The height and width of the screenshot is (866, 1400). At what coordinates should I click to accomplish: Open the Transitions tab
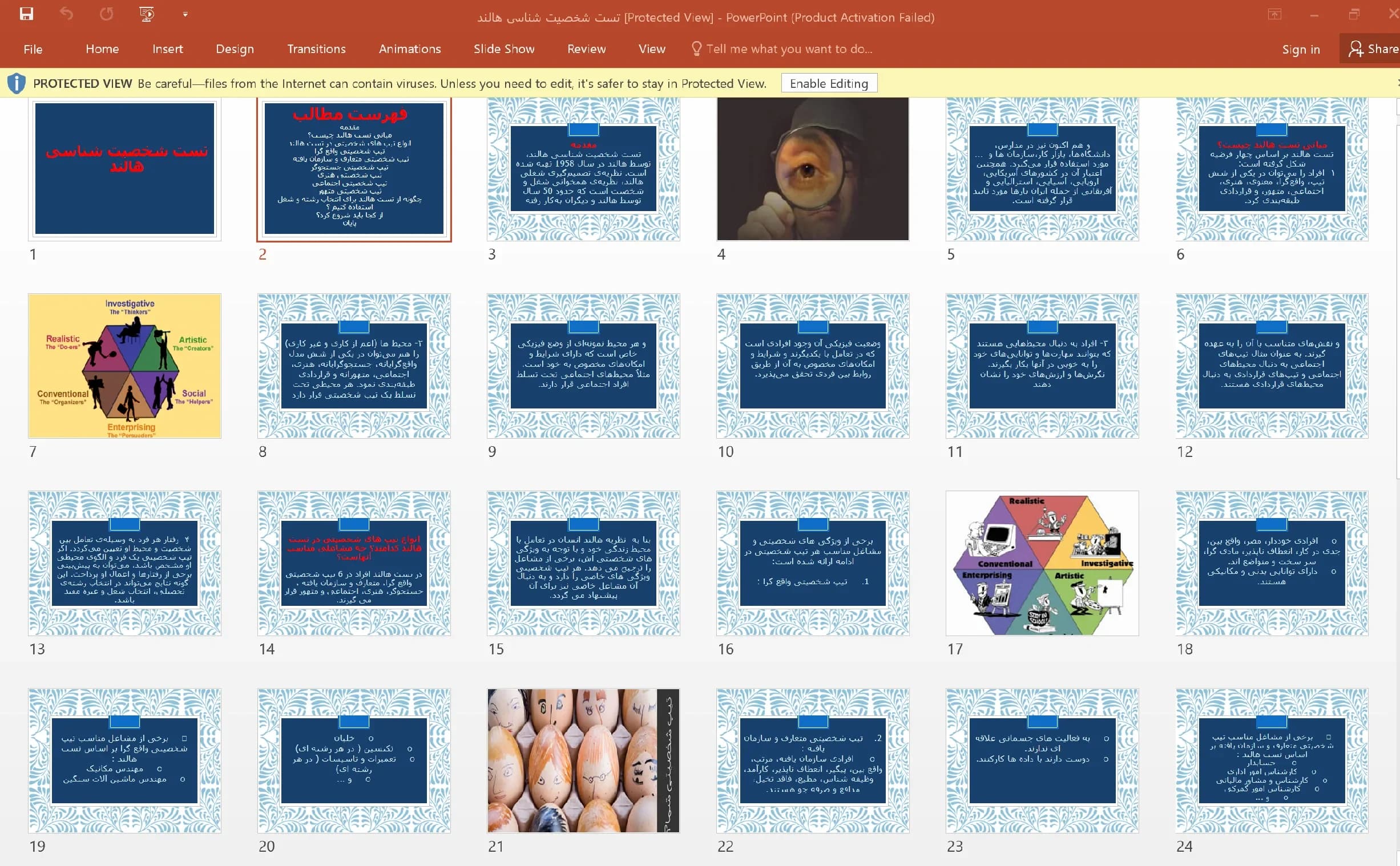[x=316, y=49]
